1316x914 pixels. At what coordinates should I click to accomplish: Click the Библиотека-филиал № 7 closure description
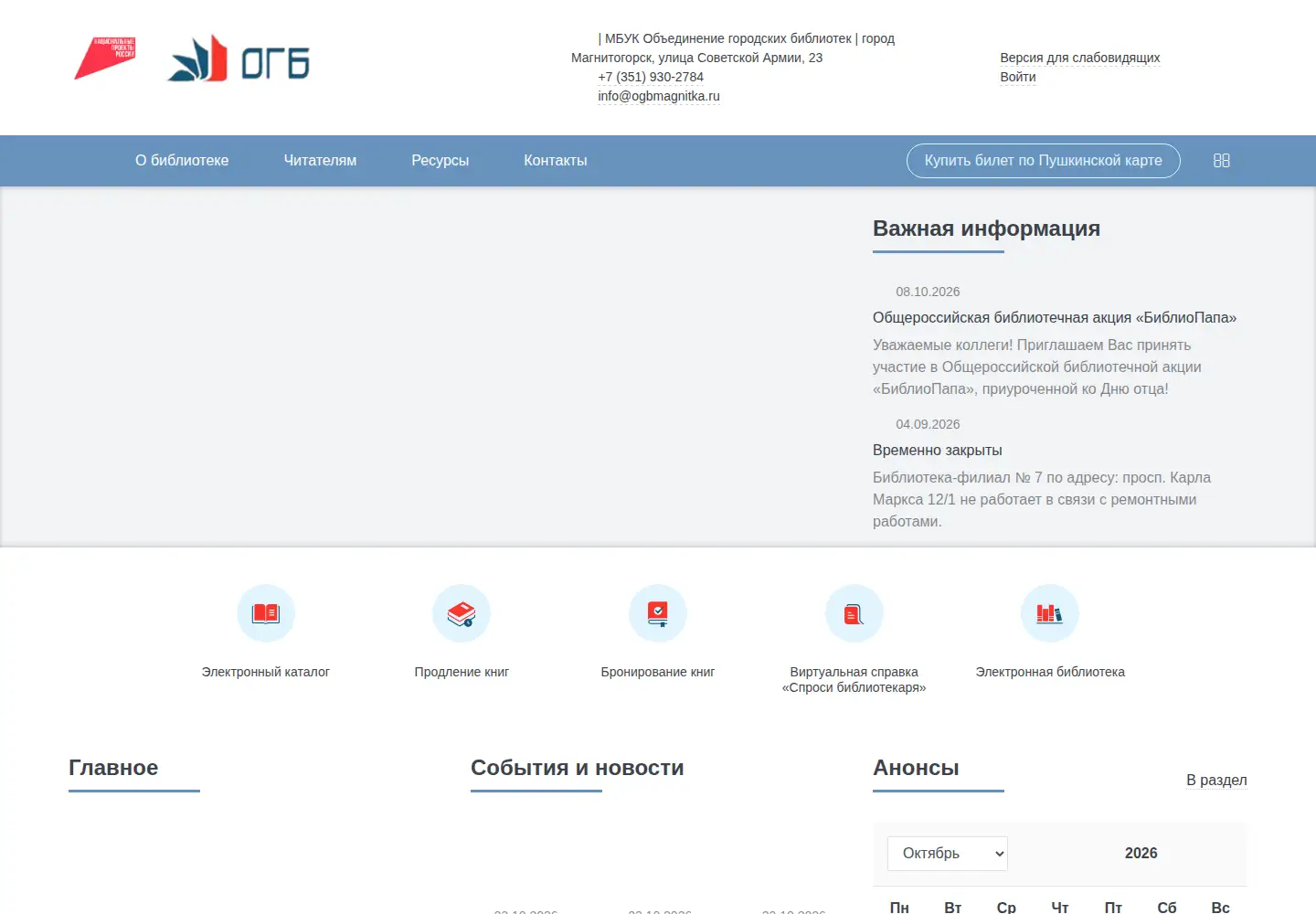coord(1042,499)
